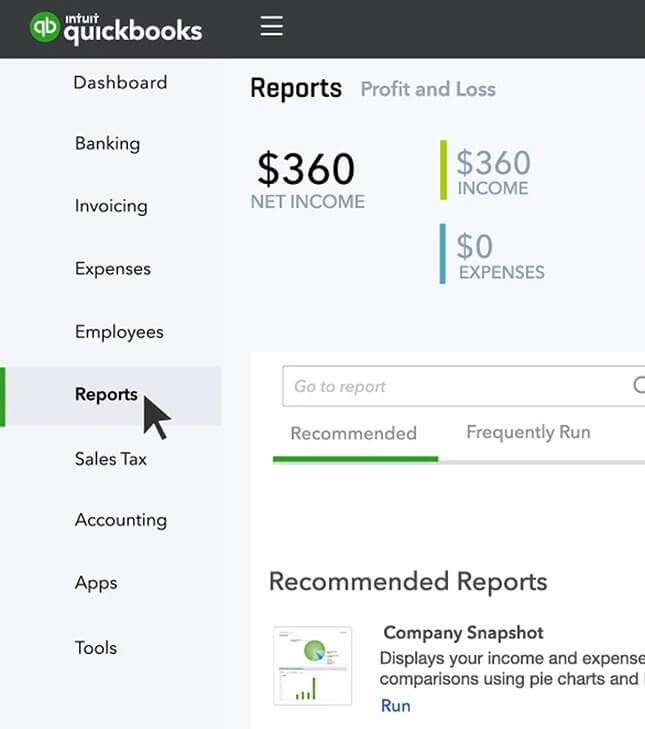Go to Accounting section
Viewport: 645px width, 729px height.
tap(121, 520)
